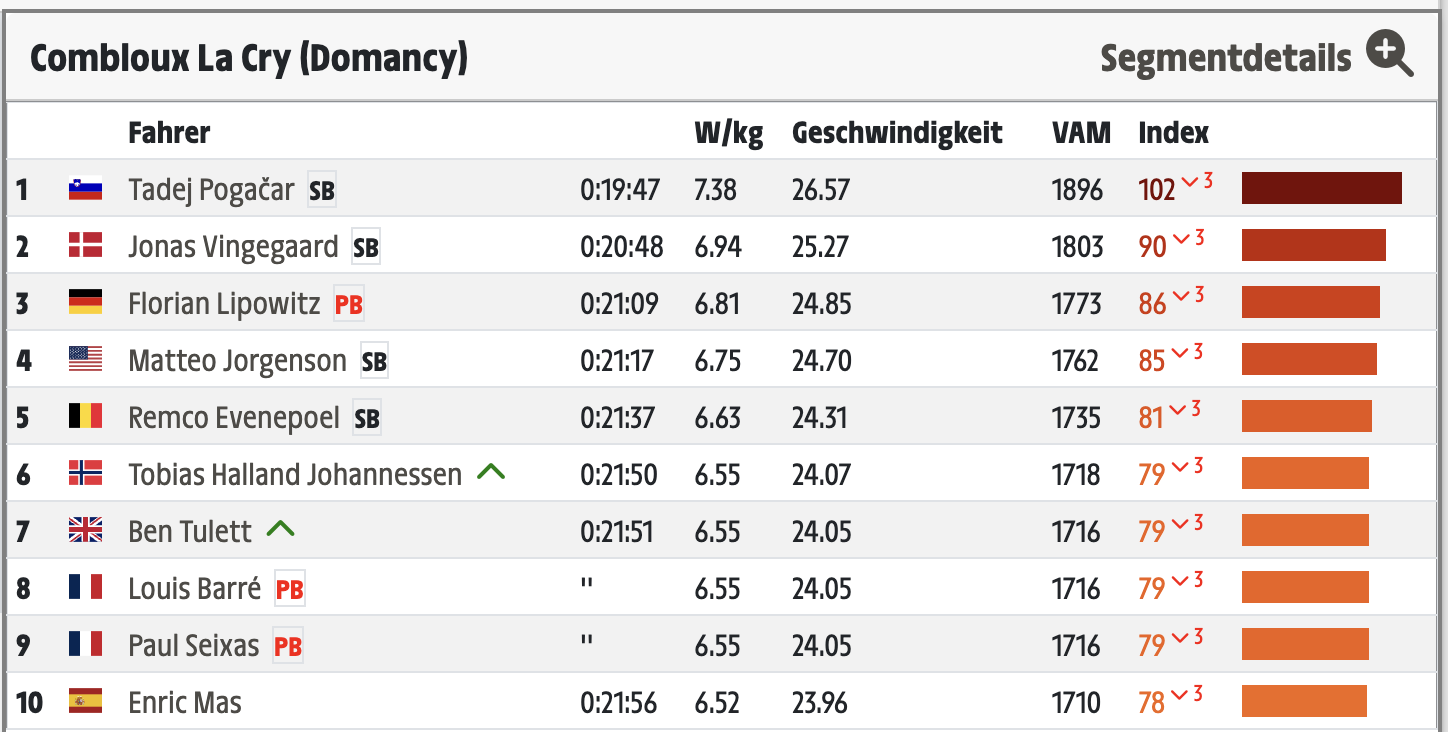Image resolution: width=1448 pixels, height=732 pixels.
Task: Open rider Jonas Vingegaard's profile link
Action: pyautogui.click(x=233, y=247)
